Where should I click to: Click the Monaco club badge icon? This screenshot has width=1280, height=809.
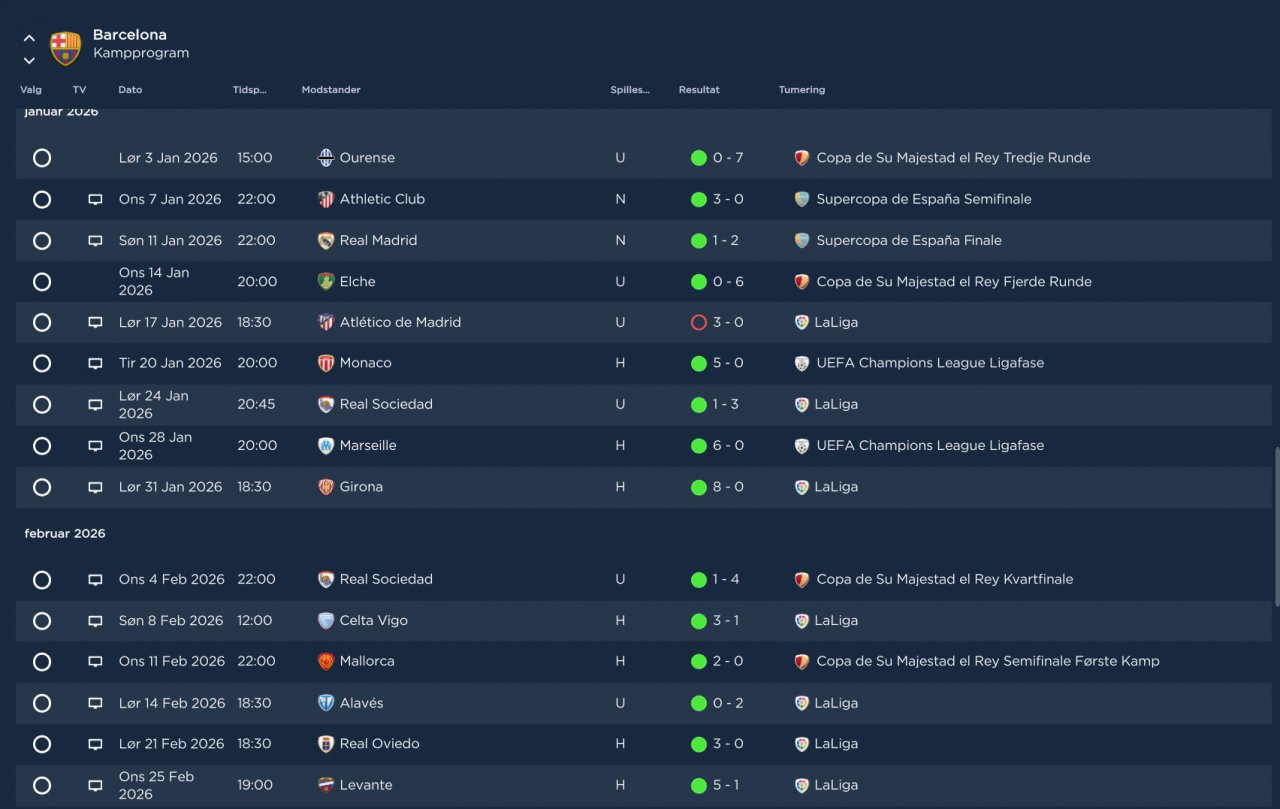326,363
